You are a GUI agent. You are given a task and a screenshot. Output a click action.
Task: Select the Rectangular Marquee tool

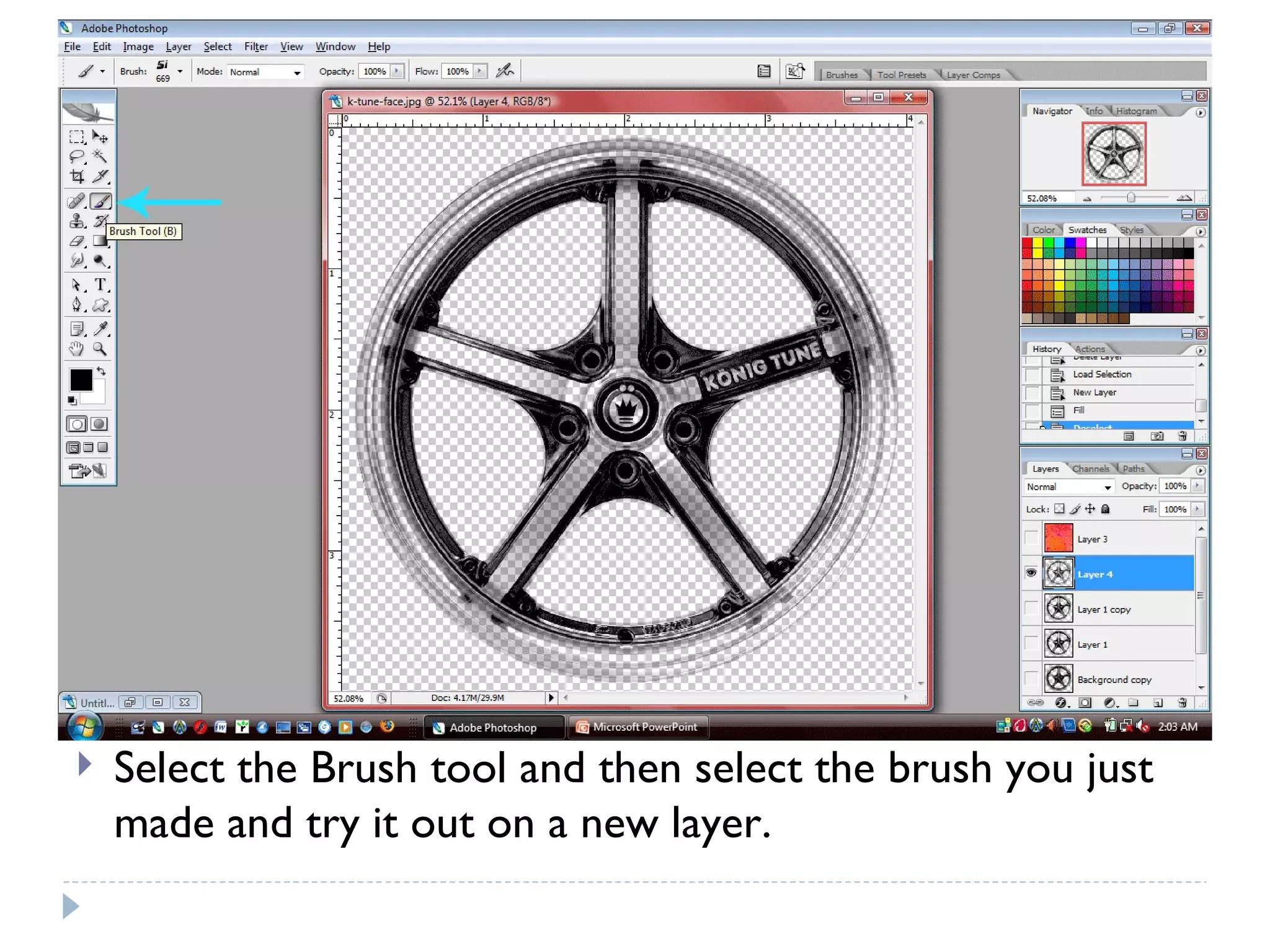tap(76, 137)
